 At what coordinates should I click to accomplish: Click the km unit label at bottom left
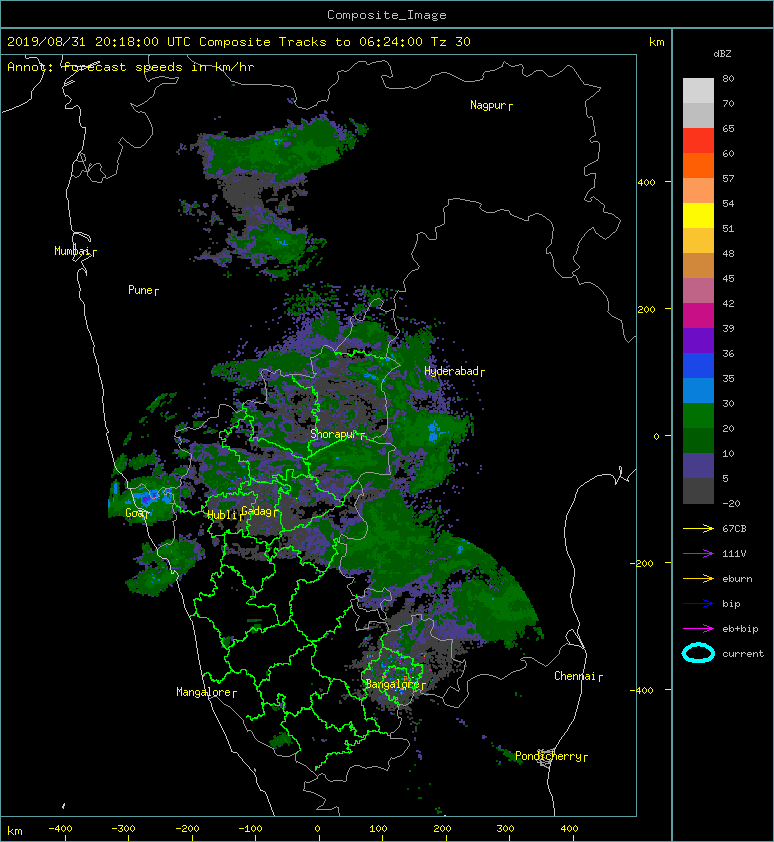(15, 831)
